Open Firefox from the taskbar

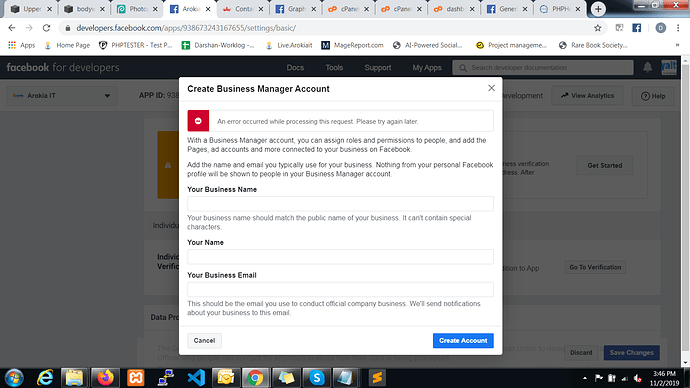pos(105,377)
